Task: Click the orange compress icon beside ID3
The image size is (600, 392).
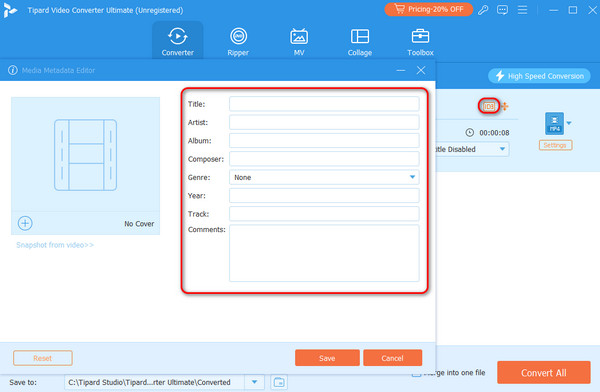Action: coord(505,106)
